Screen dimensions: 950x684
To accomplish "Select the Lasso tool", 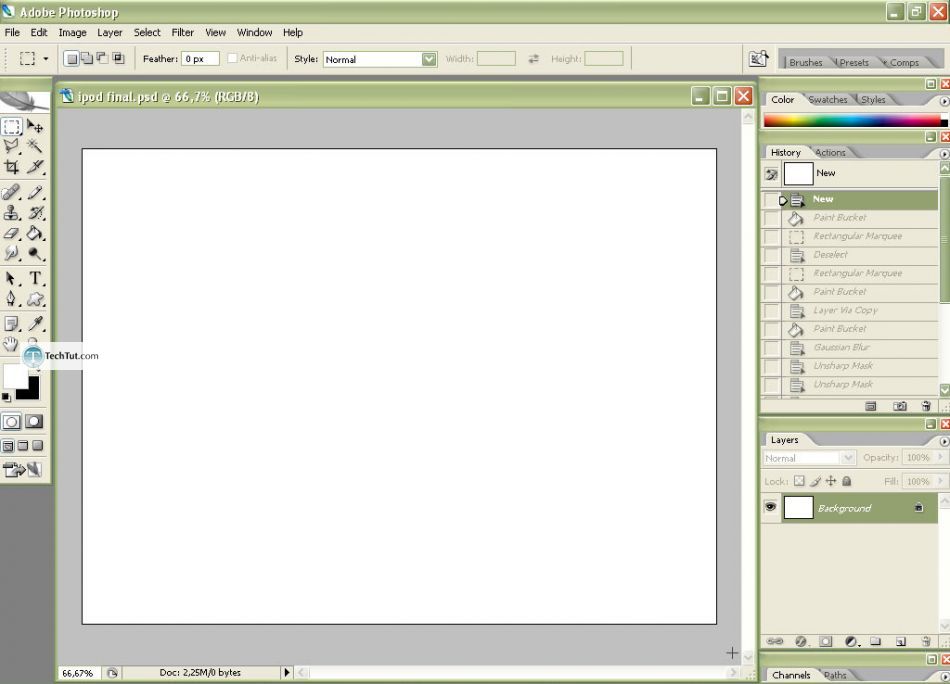I will 12,146.
